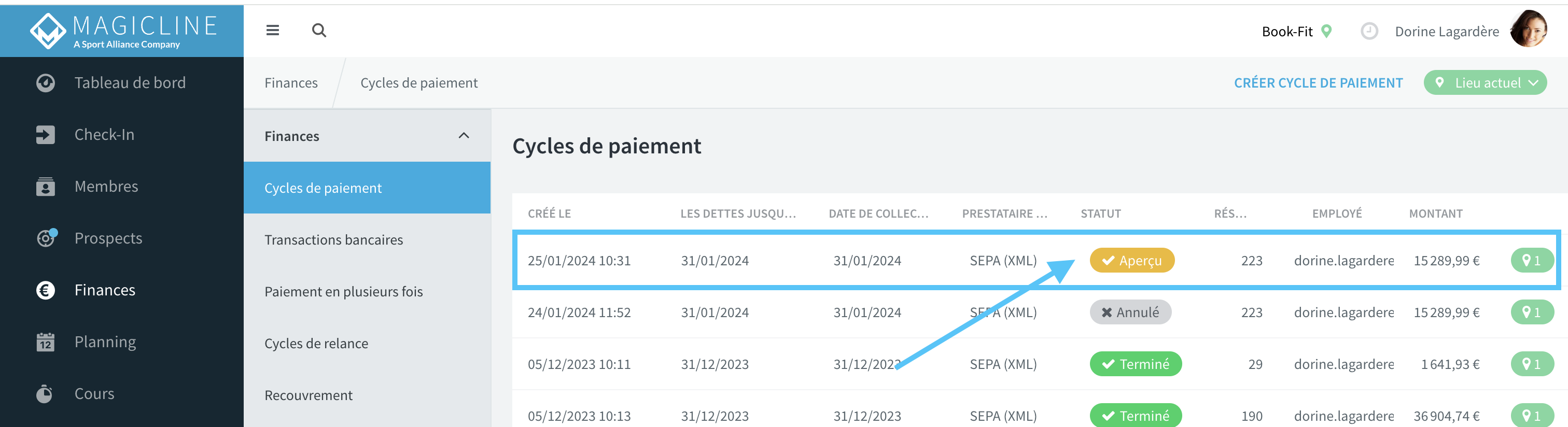Click amount 36 904,74 €
1568x427 pixels.
pyautogui.click(x=1446, y=416)
